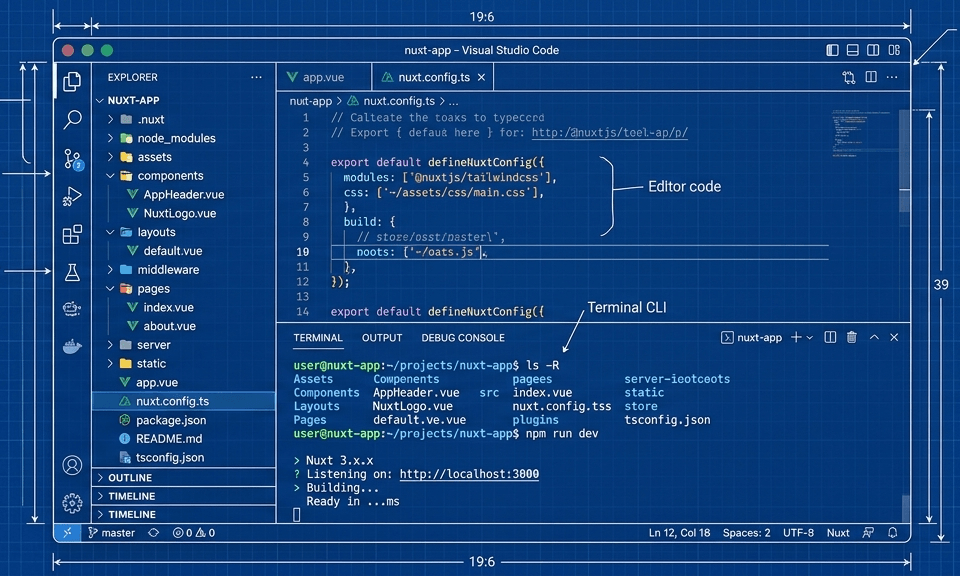Open notifications bell in the status bar
This screenshot has width=960, height=576.
[893, 533]
